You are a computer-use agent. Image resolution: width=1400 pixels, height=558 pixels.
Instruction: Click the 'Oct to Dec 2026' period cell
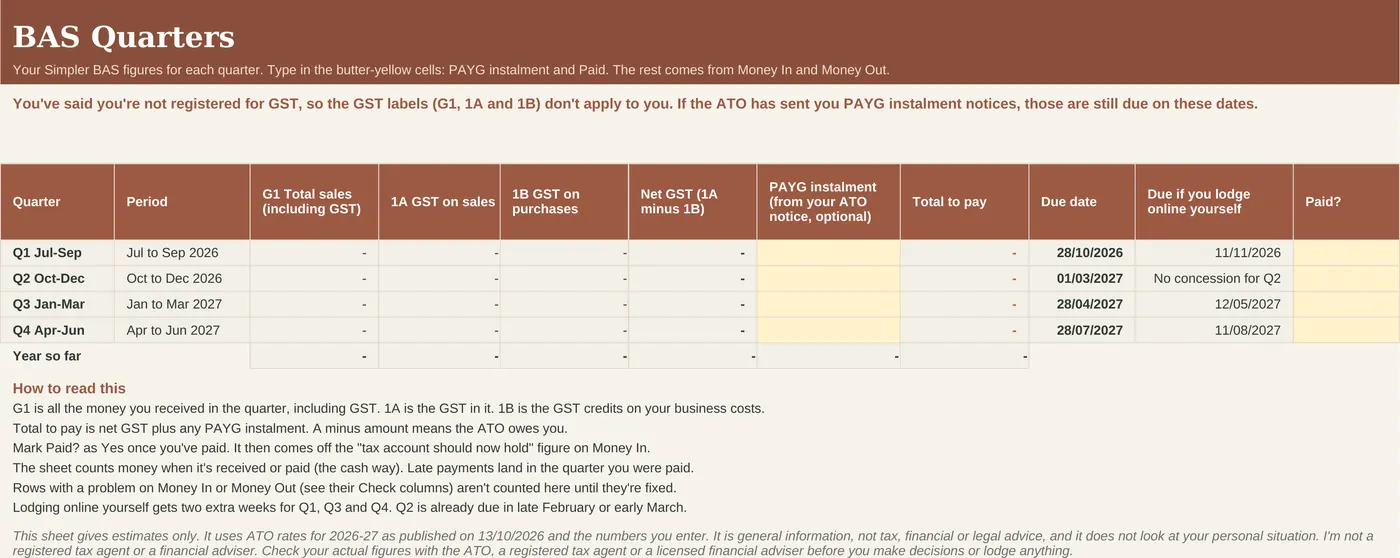click(182, 279)
